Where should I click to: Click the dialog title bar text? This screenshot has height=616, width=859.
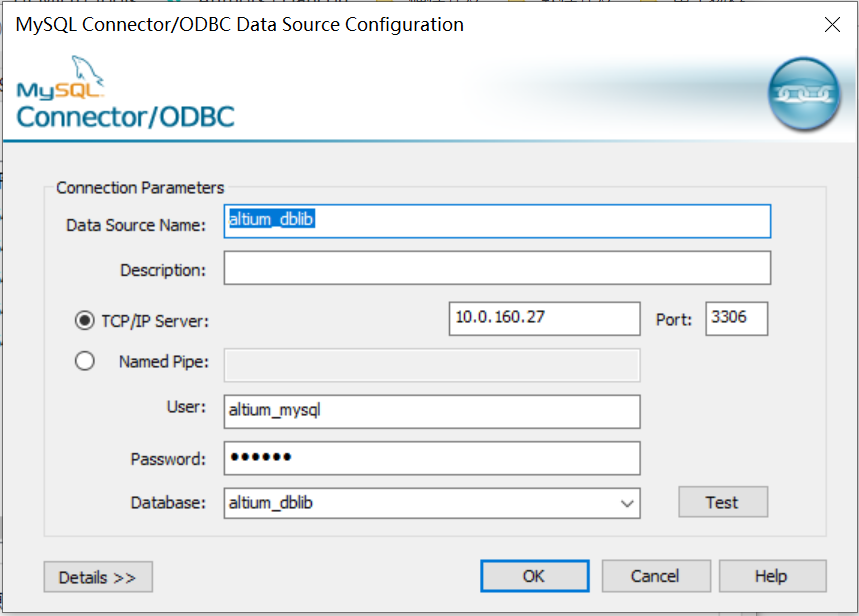coord(239,25)
